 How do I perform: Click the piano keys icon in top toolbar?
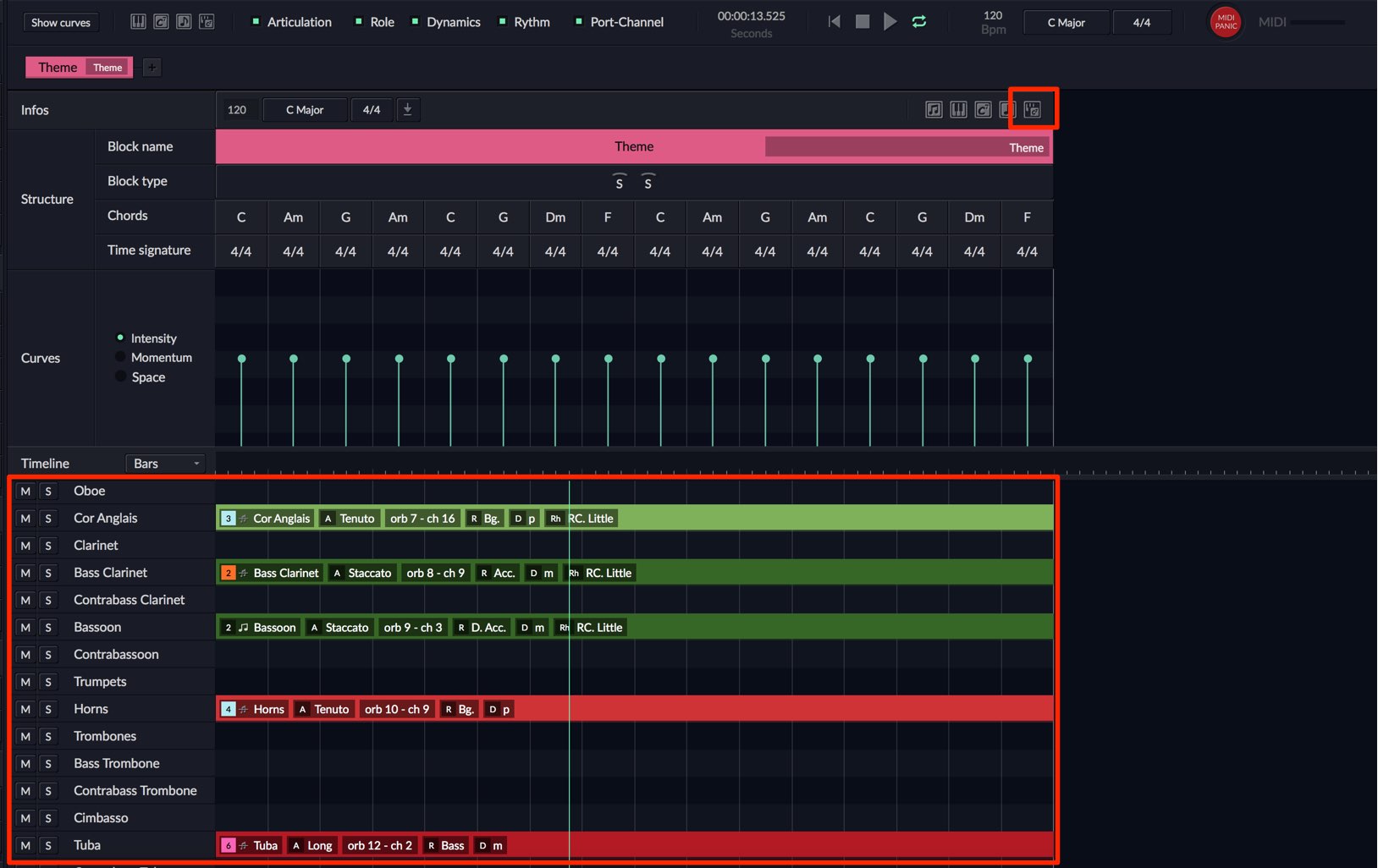coord(138,21)
